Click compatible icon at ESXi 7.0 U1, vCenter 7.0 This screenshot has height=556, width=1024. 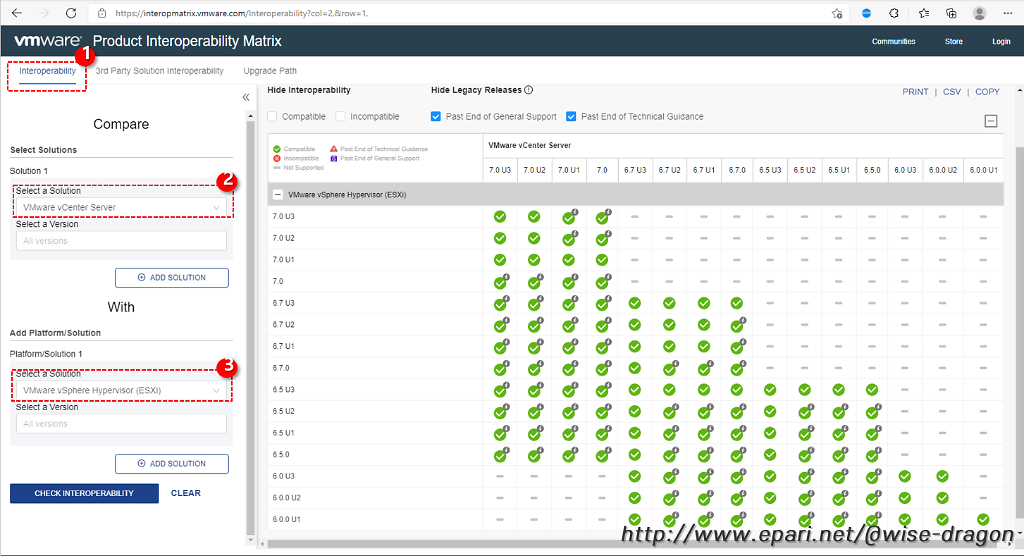click(x=601, y=260)
